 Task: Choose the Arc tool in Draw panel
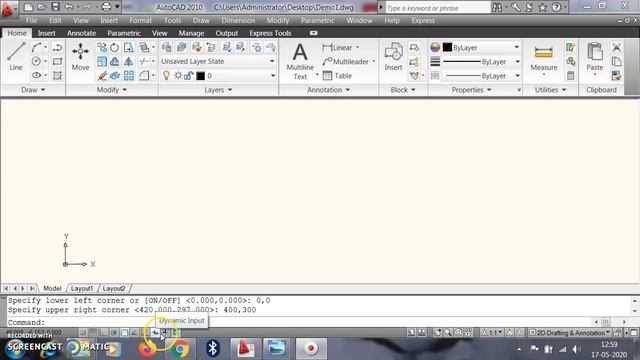click(x=36, y=47)
